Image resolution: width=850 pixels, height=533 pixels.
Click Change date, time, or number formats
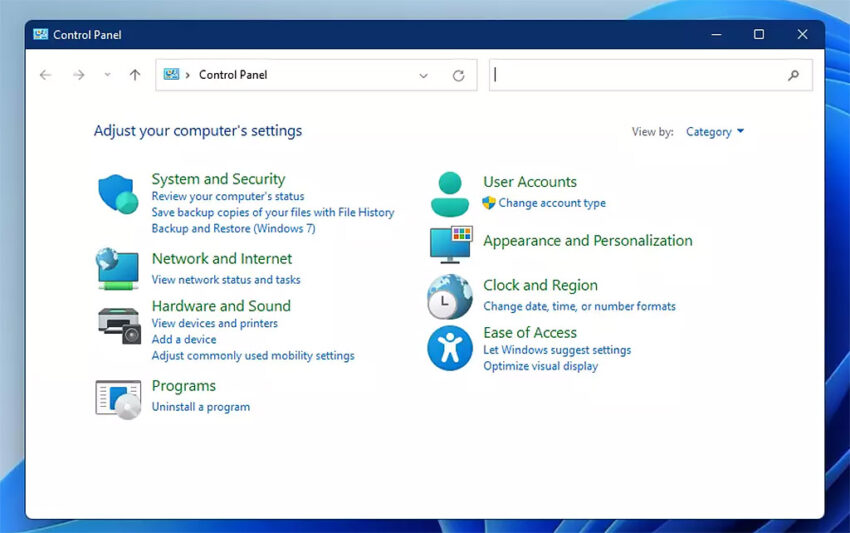click(x=579, y=306)
